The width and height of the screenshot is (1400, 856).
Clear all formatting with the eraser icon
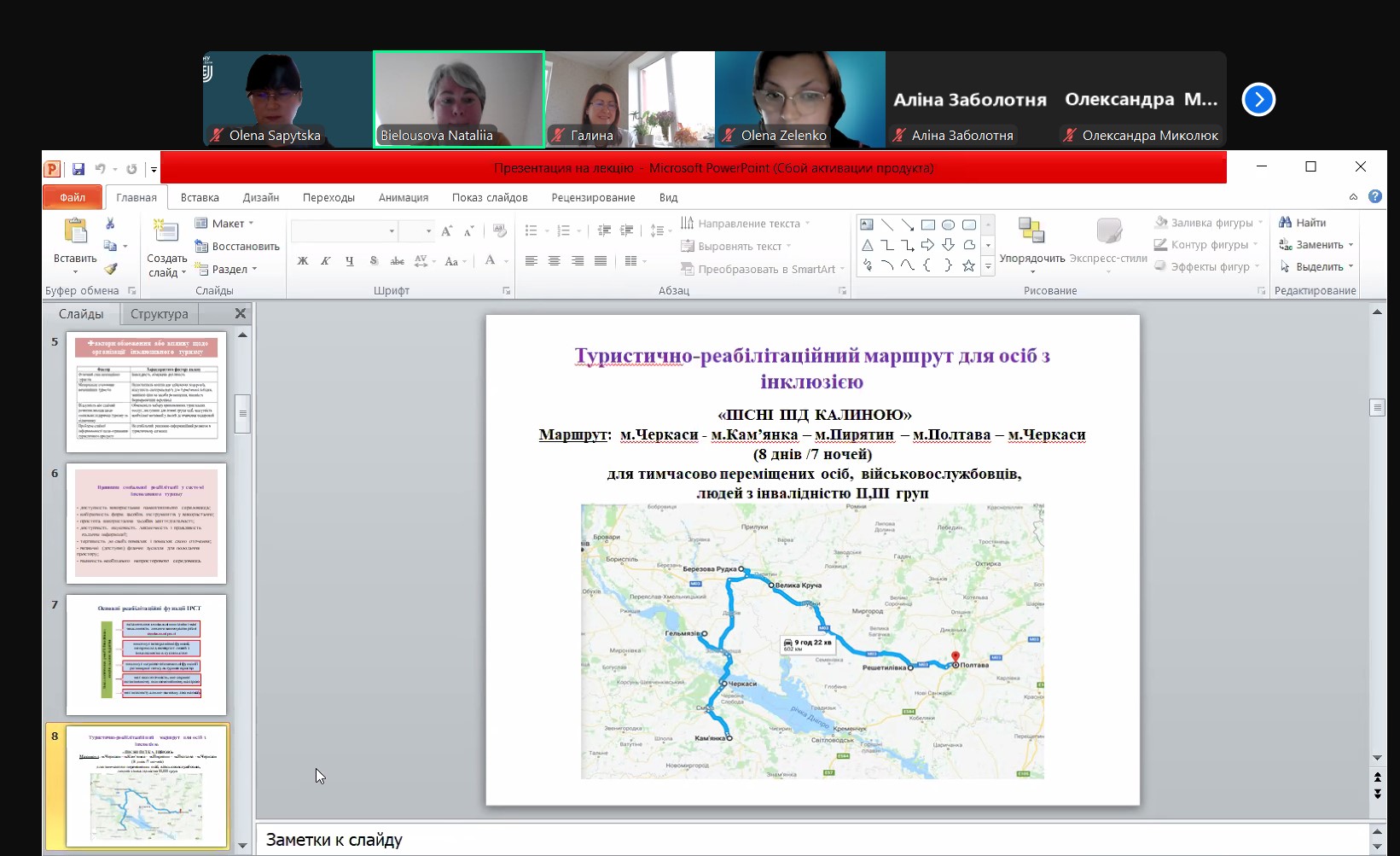tap(500, 231)
